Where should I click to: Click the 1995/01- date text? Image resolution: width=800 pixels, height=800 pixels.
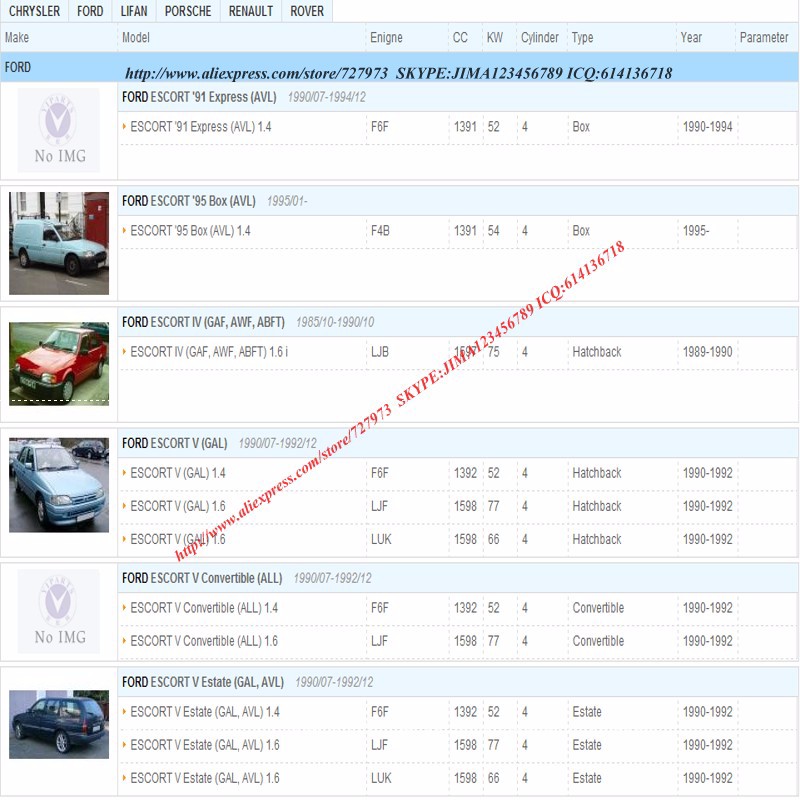[x=287, y=201]
